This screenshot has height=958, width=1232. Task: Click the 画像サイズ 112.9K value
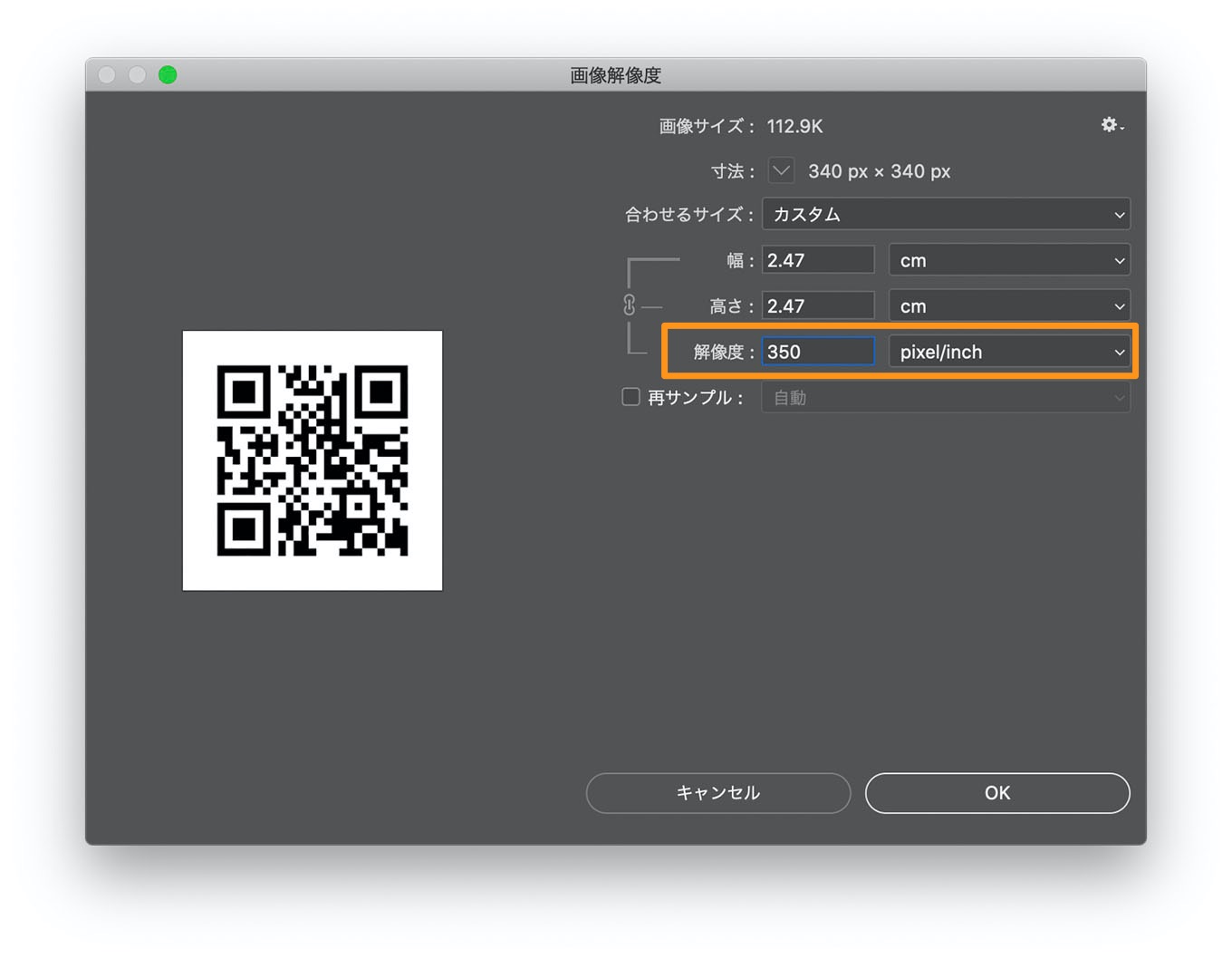pos(794,127)
